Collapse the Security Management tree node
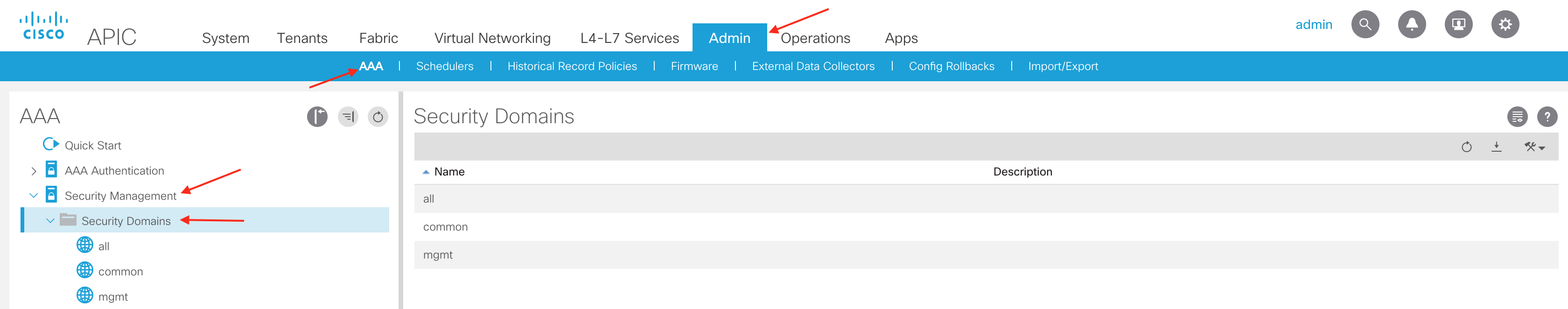 tap(34, 196)
